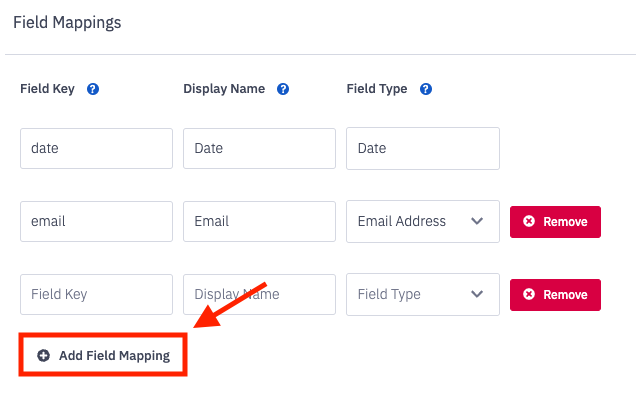Screen dimensions: 636x406
Task: Click the chevron arrow on the blank Field Type dropdown
Action: click(x=477, y=294)
